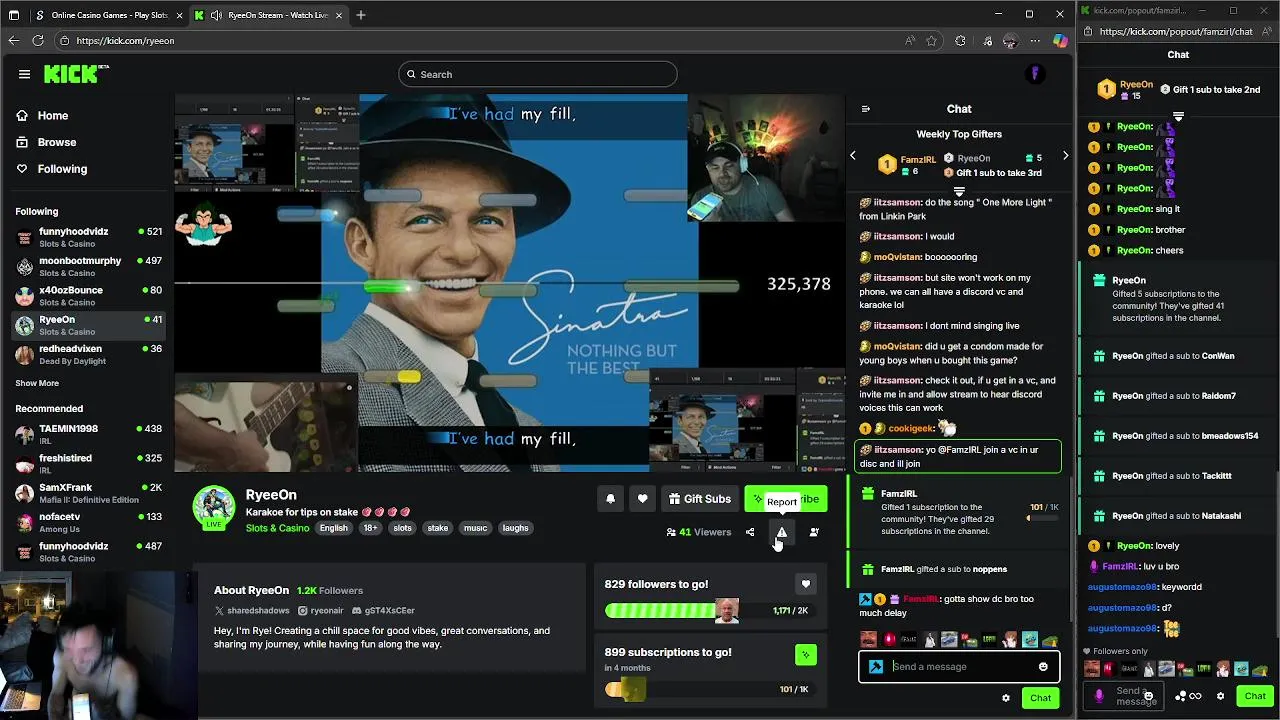Toggle the notification bell for RyeeOn

tap(610, 499)
